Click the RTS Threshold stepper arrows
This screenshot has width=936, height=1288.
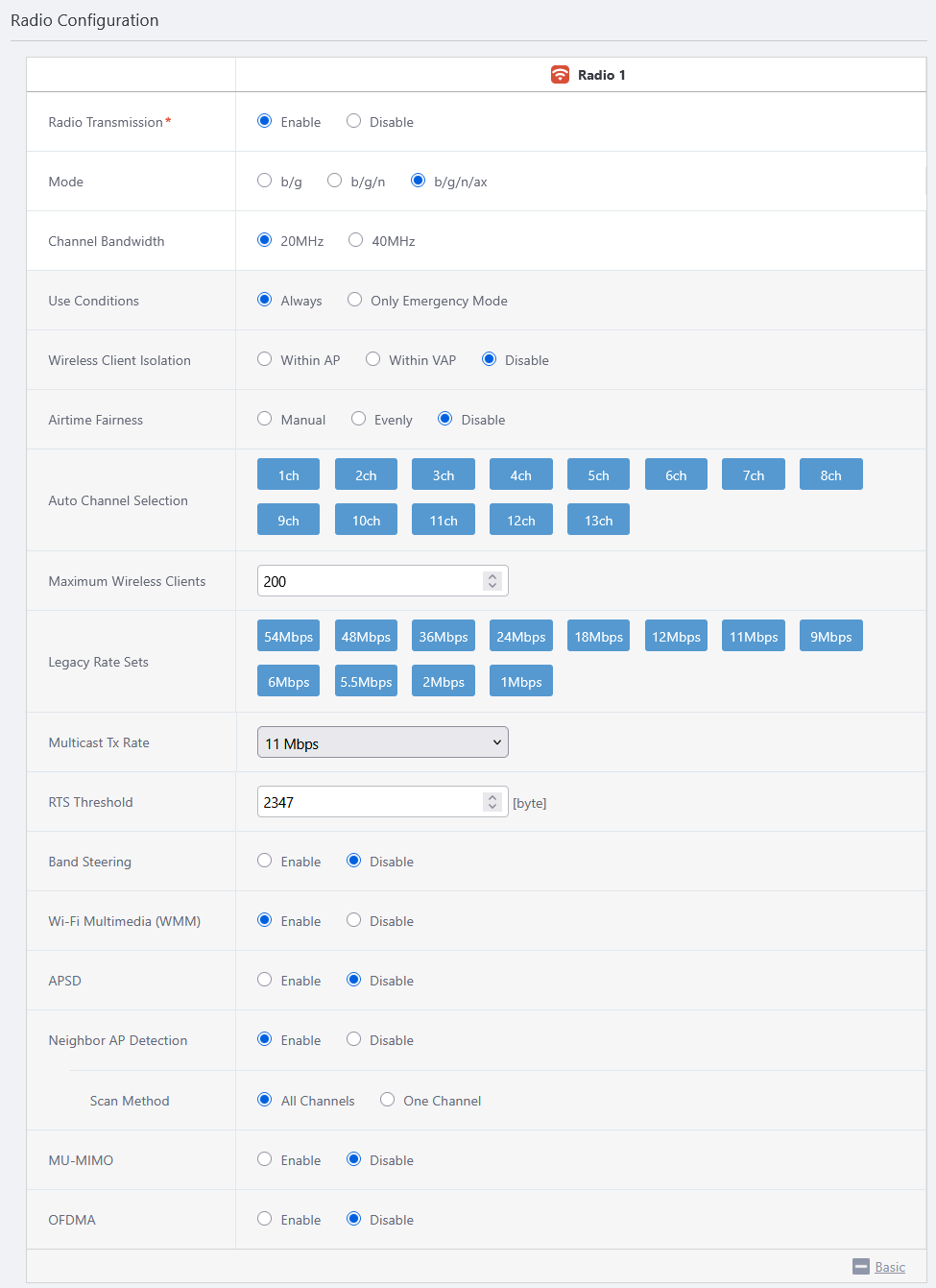(x=492, y=802)
